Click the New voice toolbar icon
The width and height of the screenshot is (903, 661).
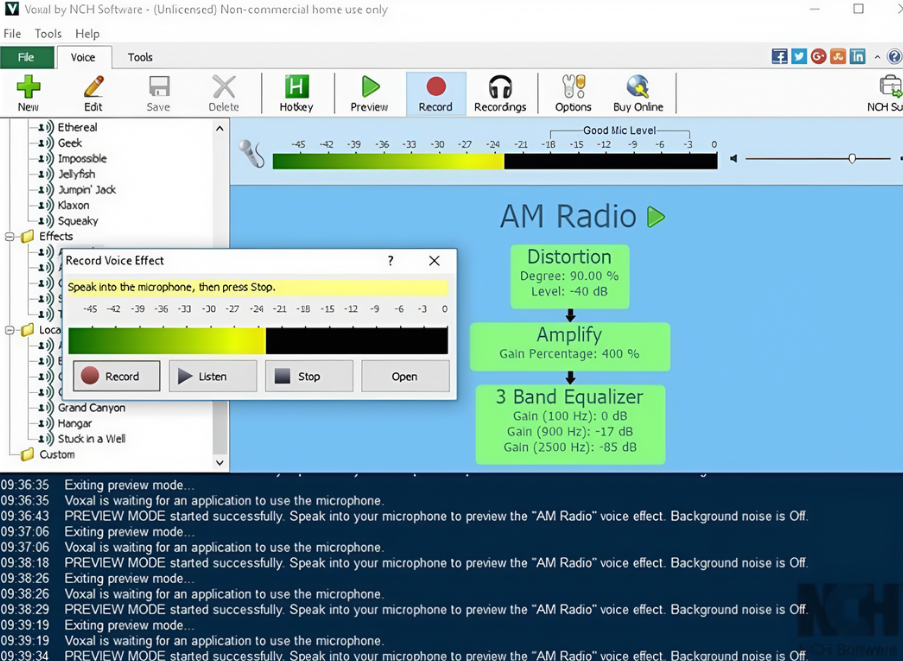pyautogui.click(x=28, y=93)
